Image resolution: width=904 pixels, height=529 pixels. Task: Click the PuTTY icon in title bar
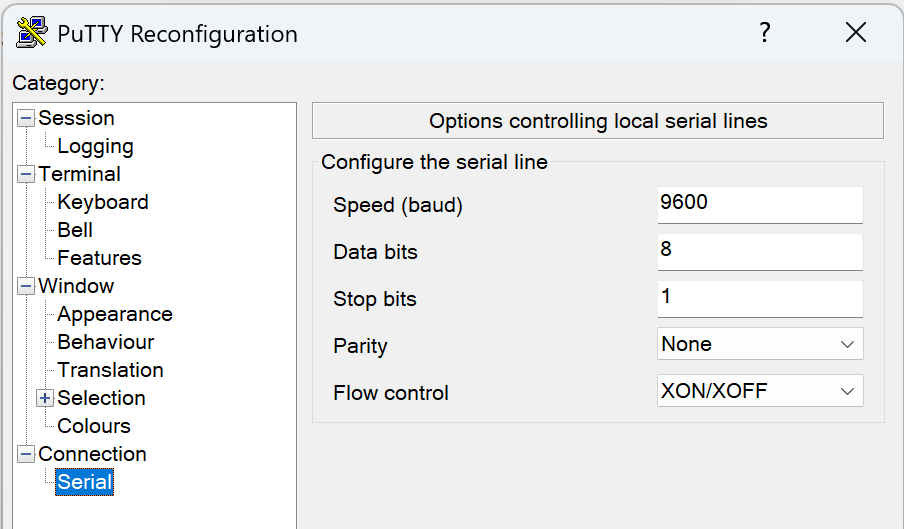32,33
